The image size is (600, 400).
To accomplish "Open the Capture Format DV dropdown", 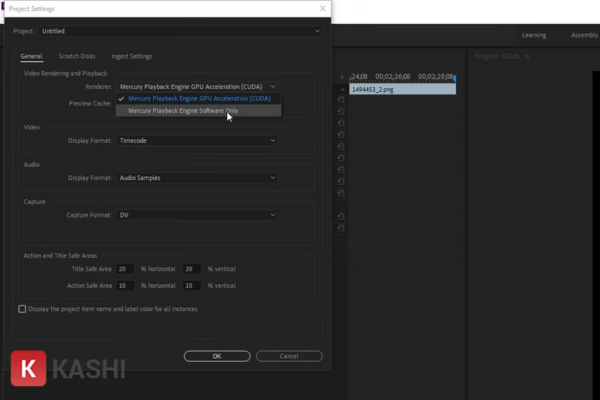I will click(x=197, y=215).
